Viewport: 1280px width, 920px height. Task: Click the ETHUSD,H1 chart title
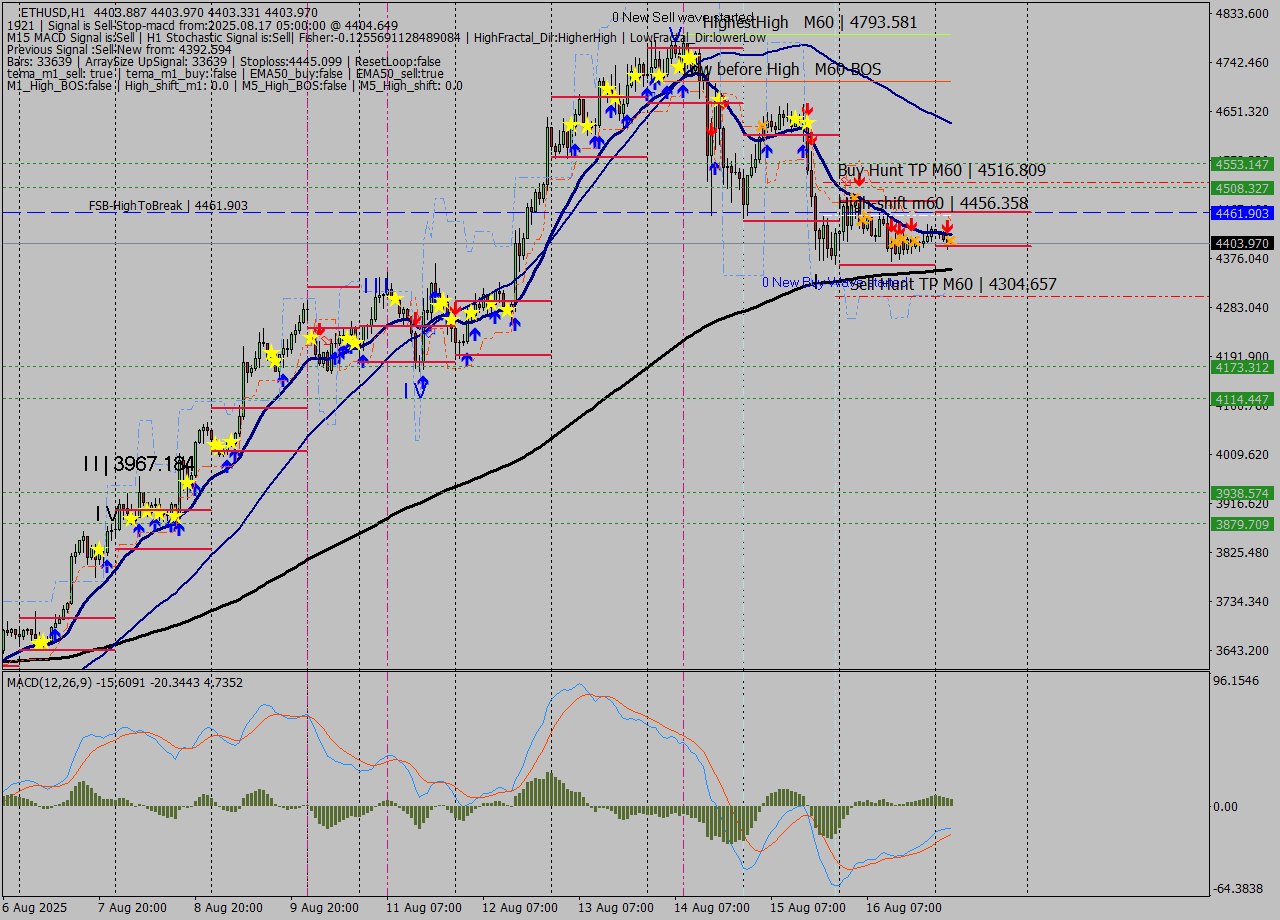click(x=52, y=12)
